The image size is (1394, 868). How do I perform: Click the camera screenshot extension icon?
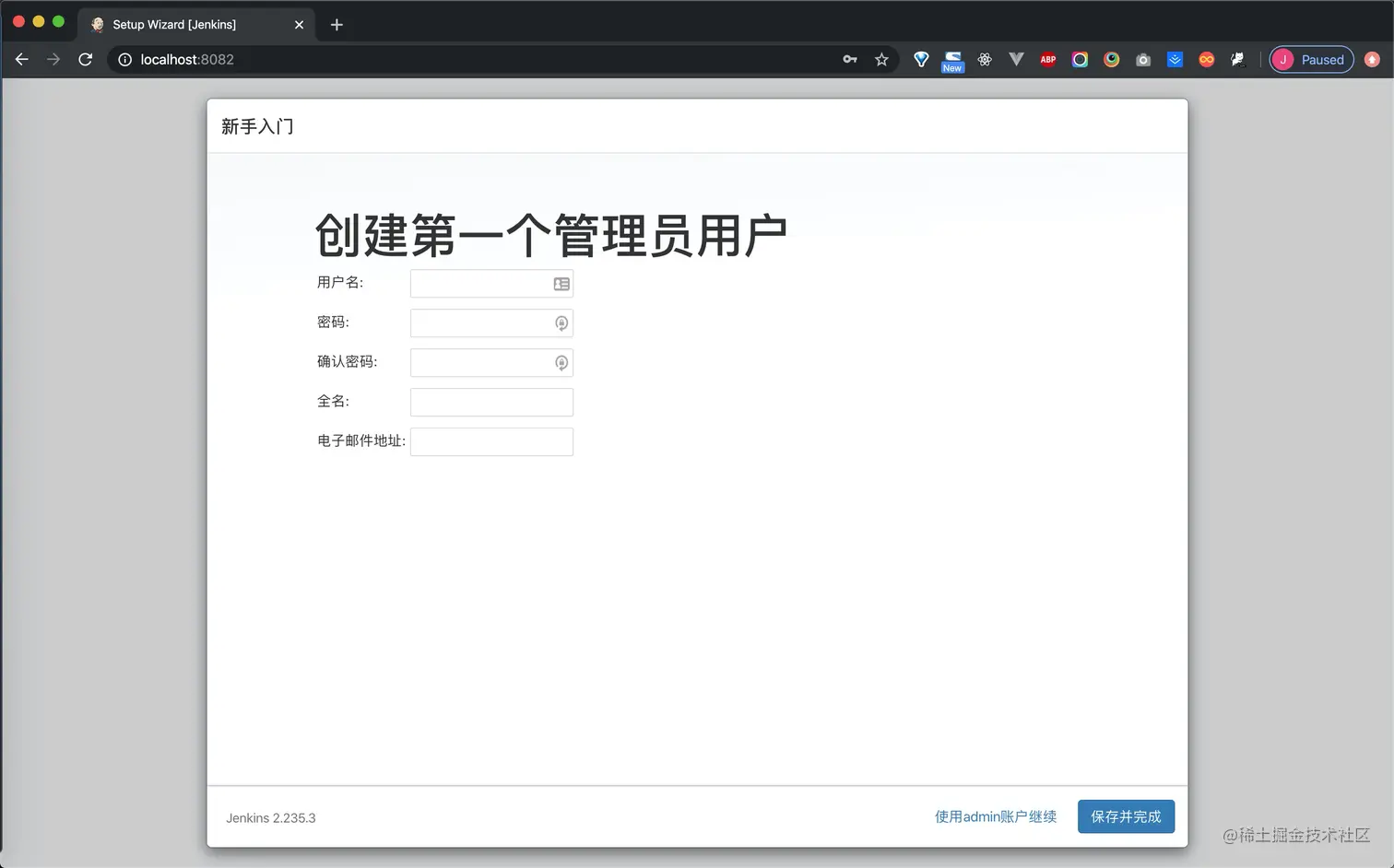pyautogui.click(x=1143, y=59)
